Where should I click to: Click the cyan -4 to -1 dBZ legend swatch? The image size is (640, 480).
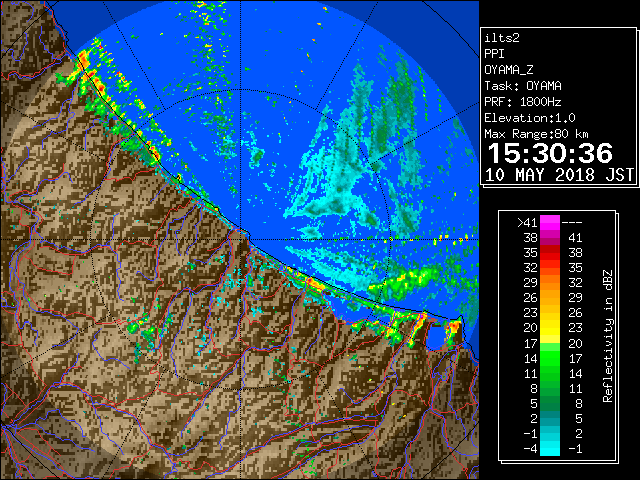(550, 448)
